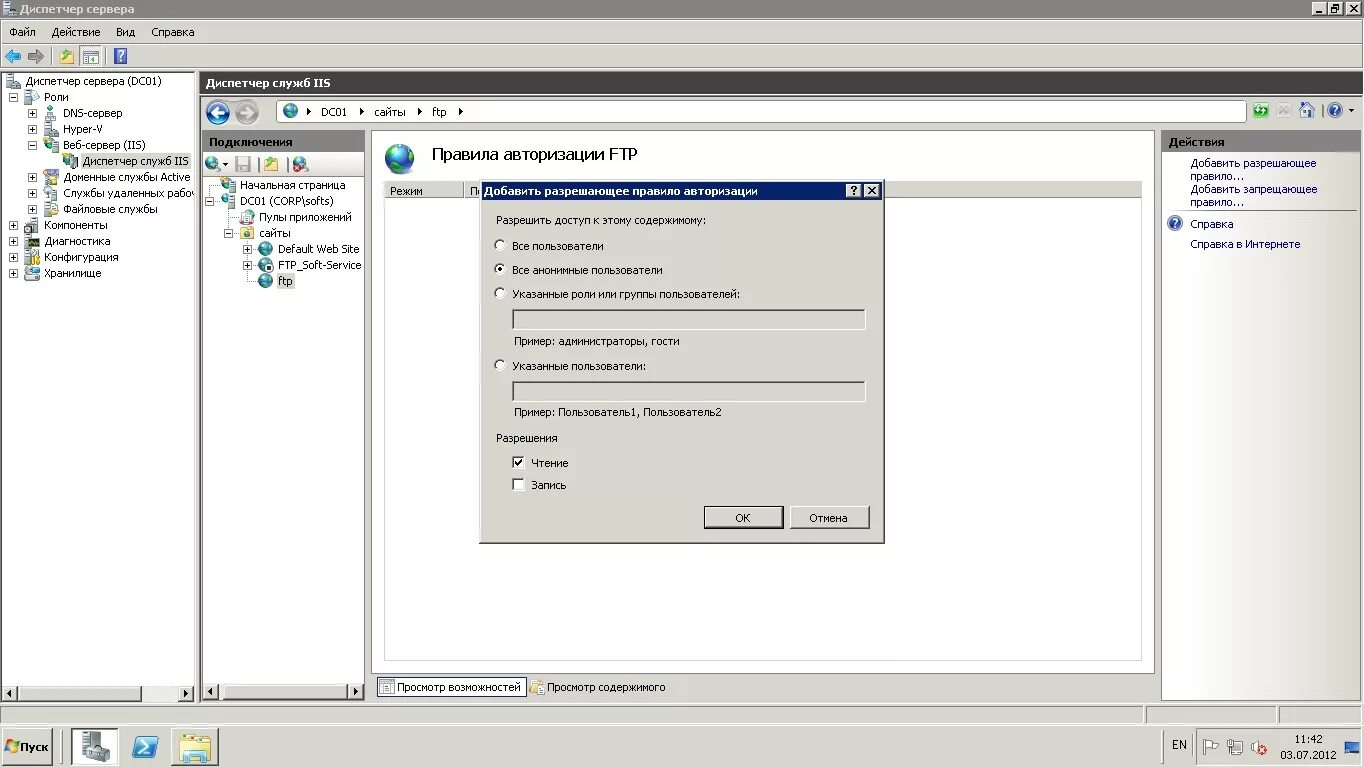Click the specified users text field
The width and height of the screenshot is (1364, 768).
[689, 391]
